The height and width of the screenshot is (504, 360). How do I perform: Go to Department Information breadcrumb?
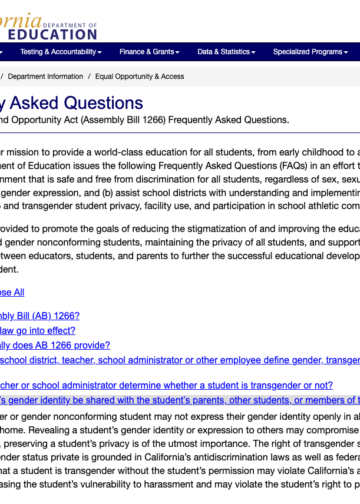click(x=45, y=76)
